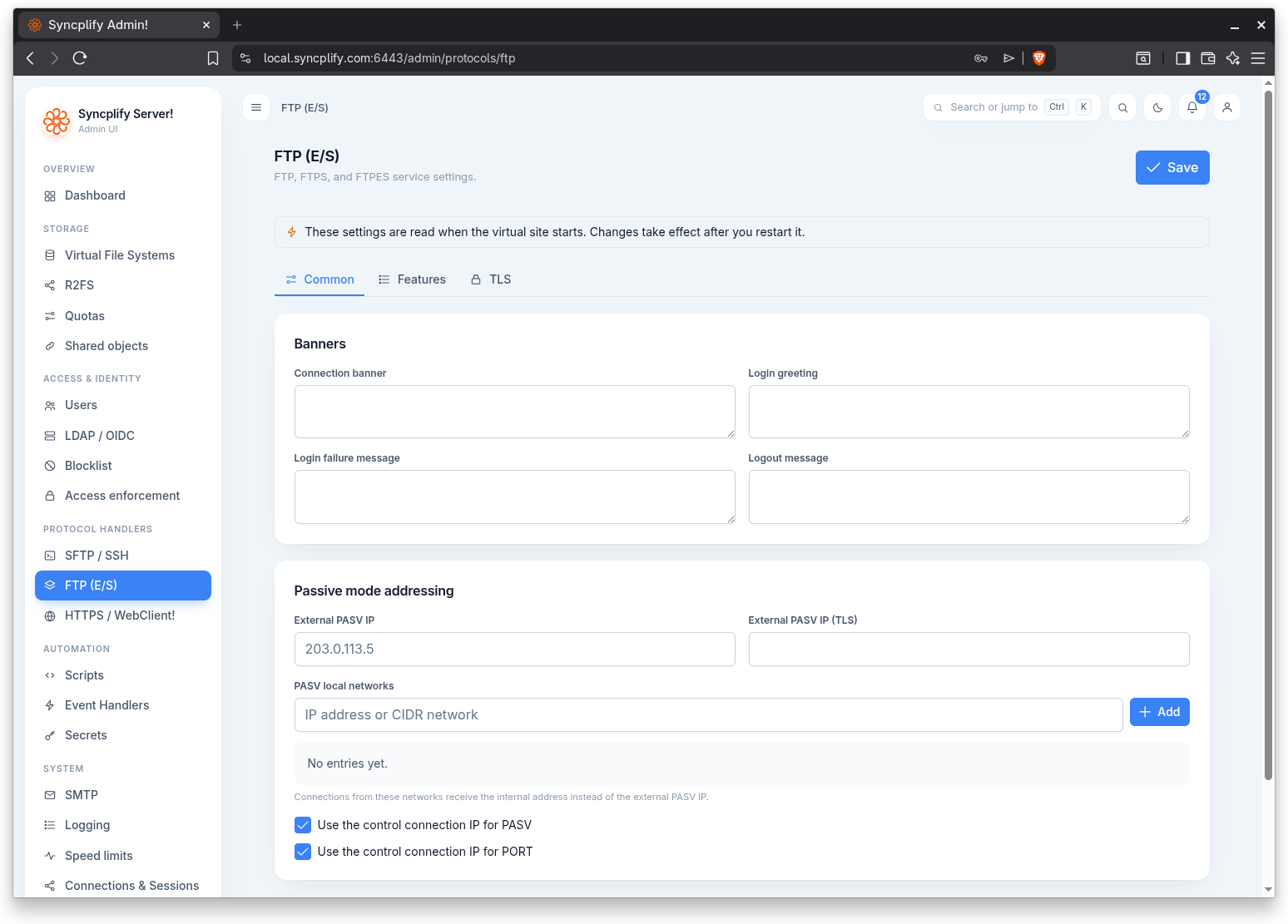Open browser main menu icon

(x=1258, y=58)
